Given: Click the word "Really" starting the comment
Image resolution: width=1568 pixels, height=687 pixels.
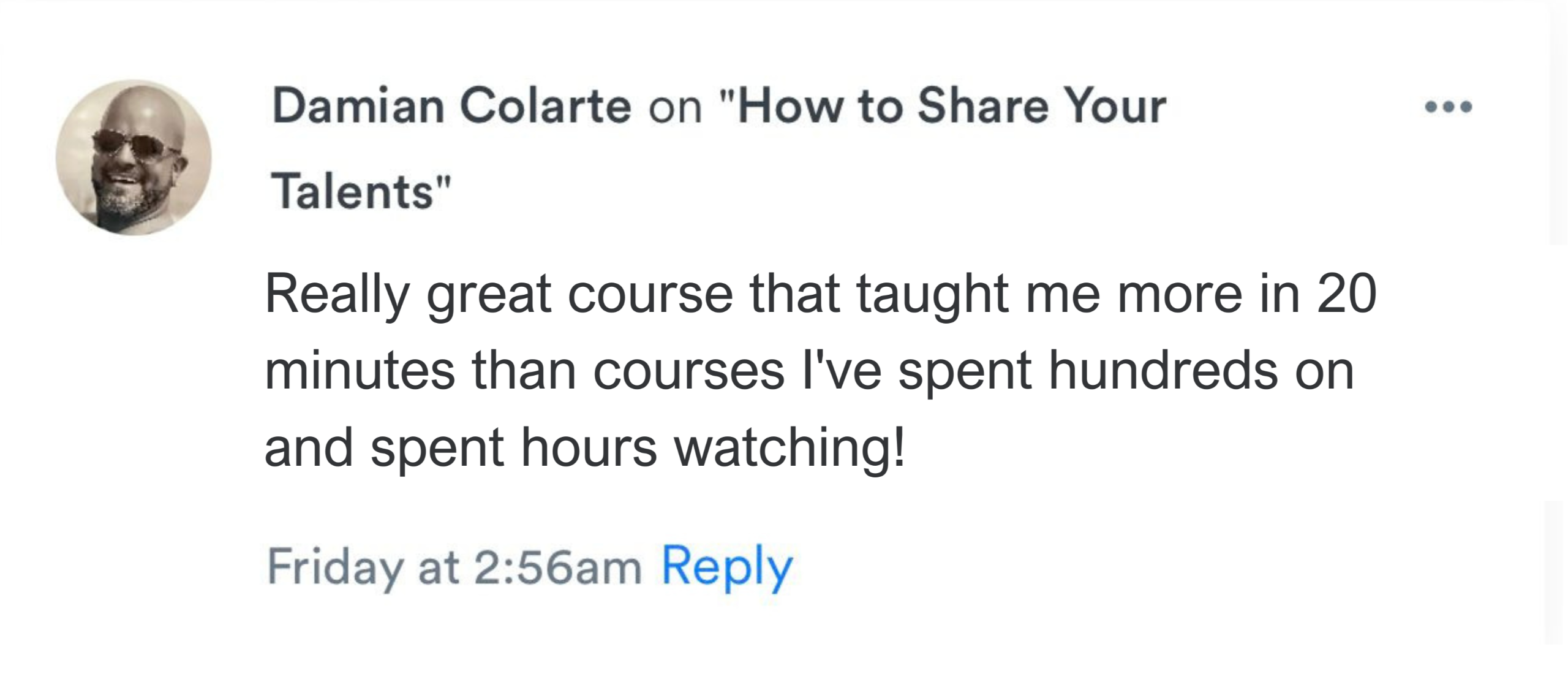Looking at the screenshot, I should 337,295.
